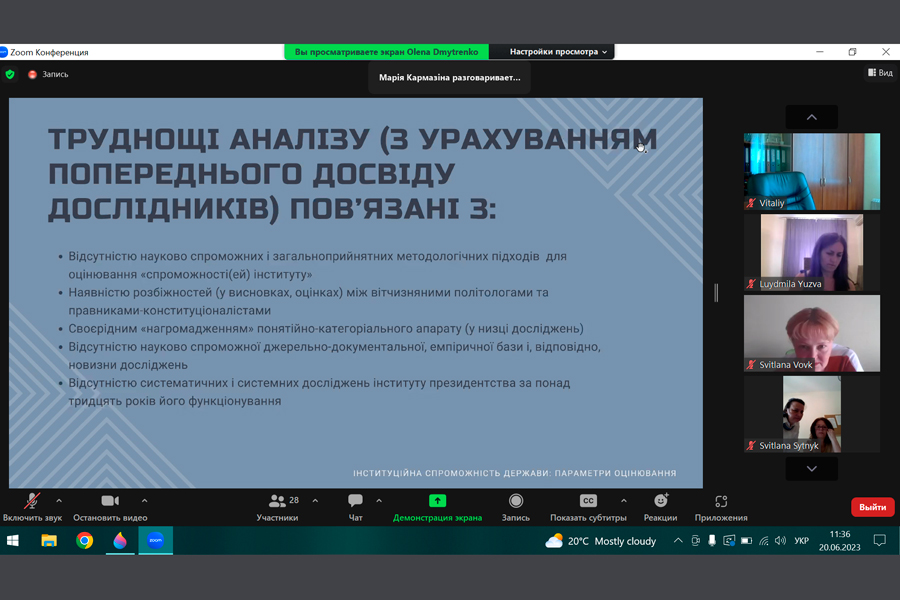The image size is (900, 600).
Task: Select Svitlana Sytnyk video thumbnail
Action: [x=812, y=414]
